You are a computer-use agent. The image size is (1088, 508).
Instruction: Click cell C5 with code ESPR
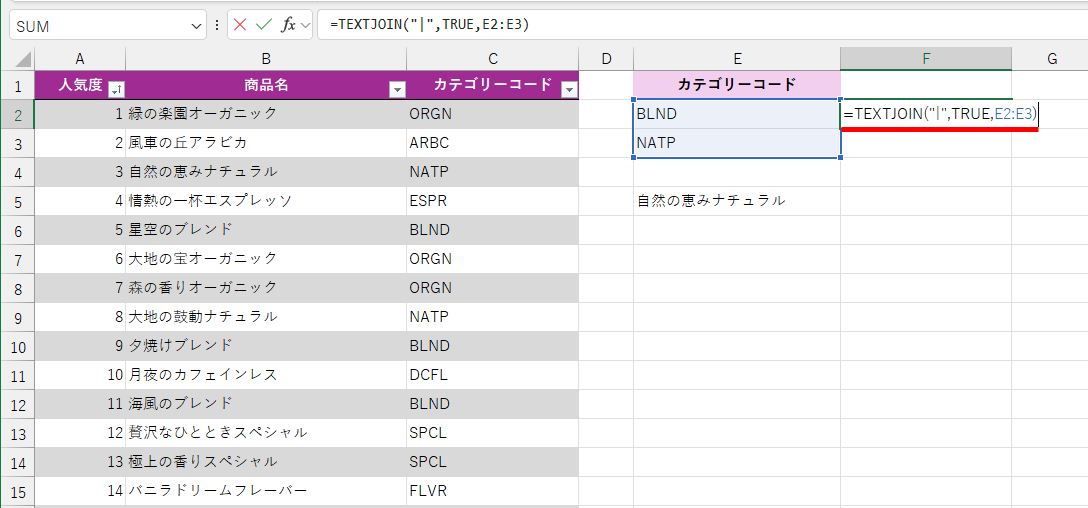493,201
